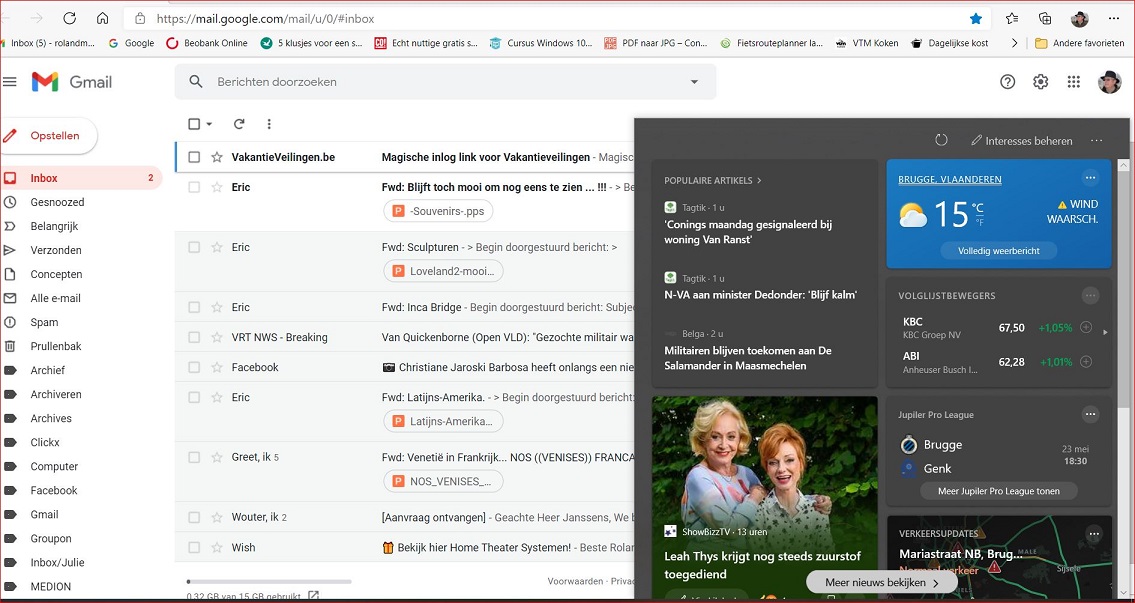
Task: Show search options dropdown in search bar
Action: click(x=694, y=82)
